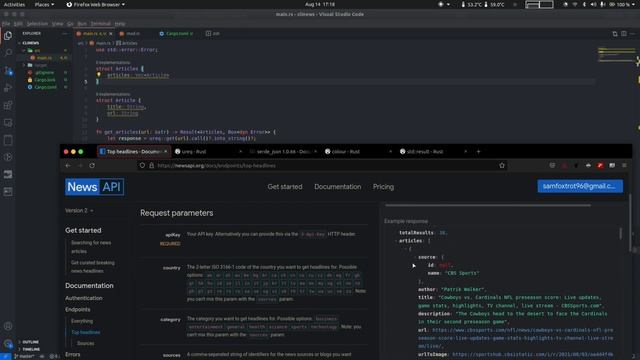Image resolution: width=640 pixels, height=360 pixels.
Task: Click the Pocket icon in Firefox toolbar
Action: (552, 165)
